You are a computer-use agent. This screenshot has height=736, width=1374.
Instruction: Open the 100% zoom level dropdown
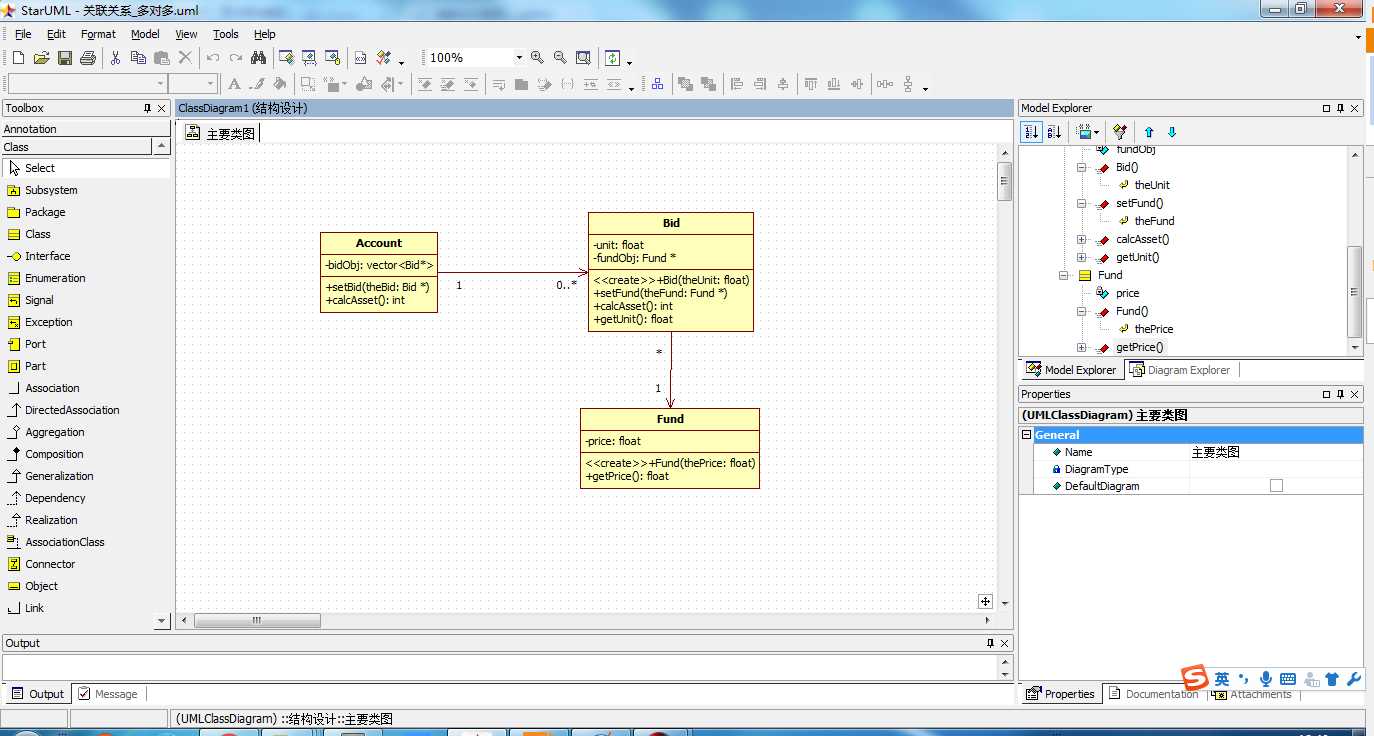click(518, 58)
